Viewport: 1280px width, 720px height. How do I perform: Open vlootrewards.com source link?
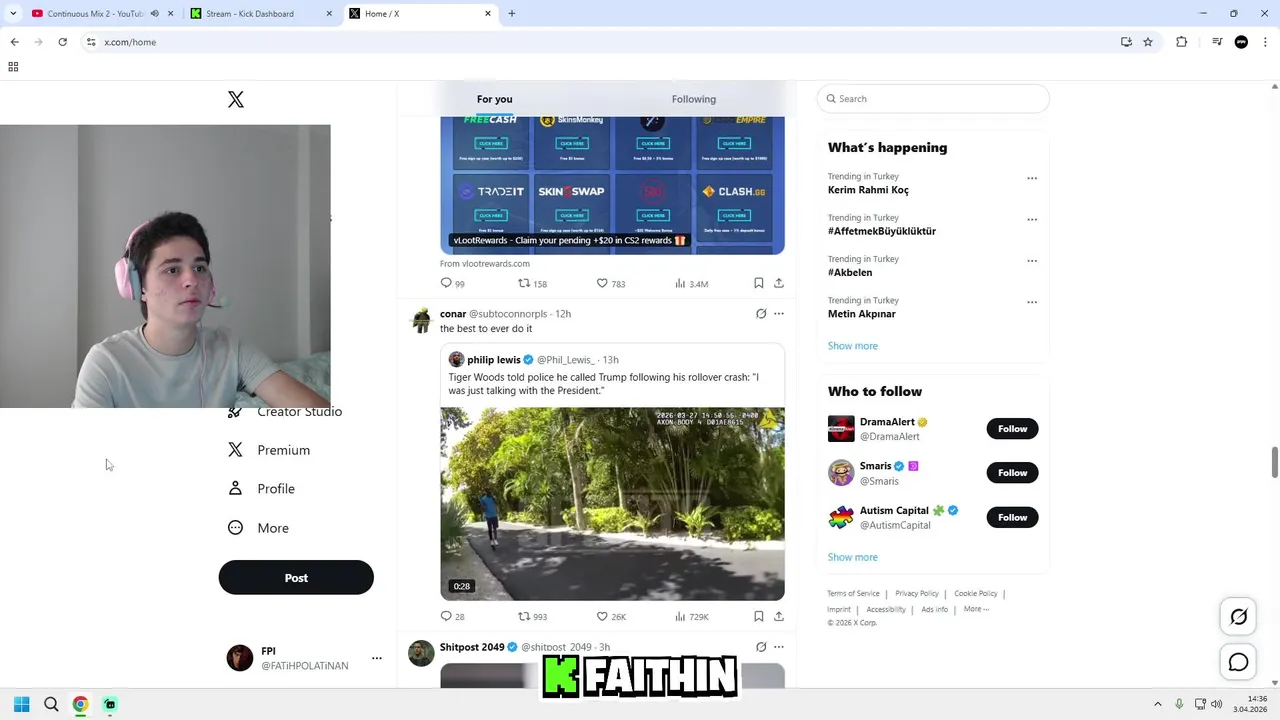(x=485, y=264)
